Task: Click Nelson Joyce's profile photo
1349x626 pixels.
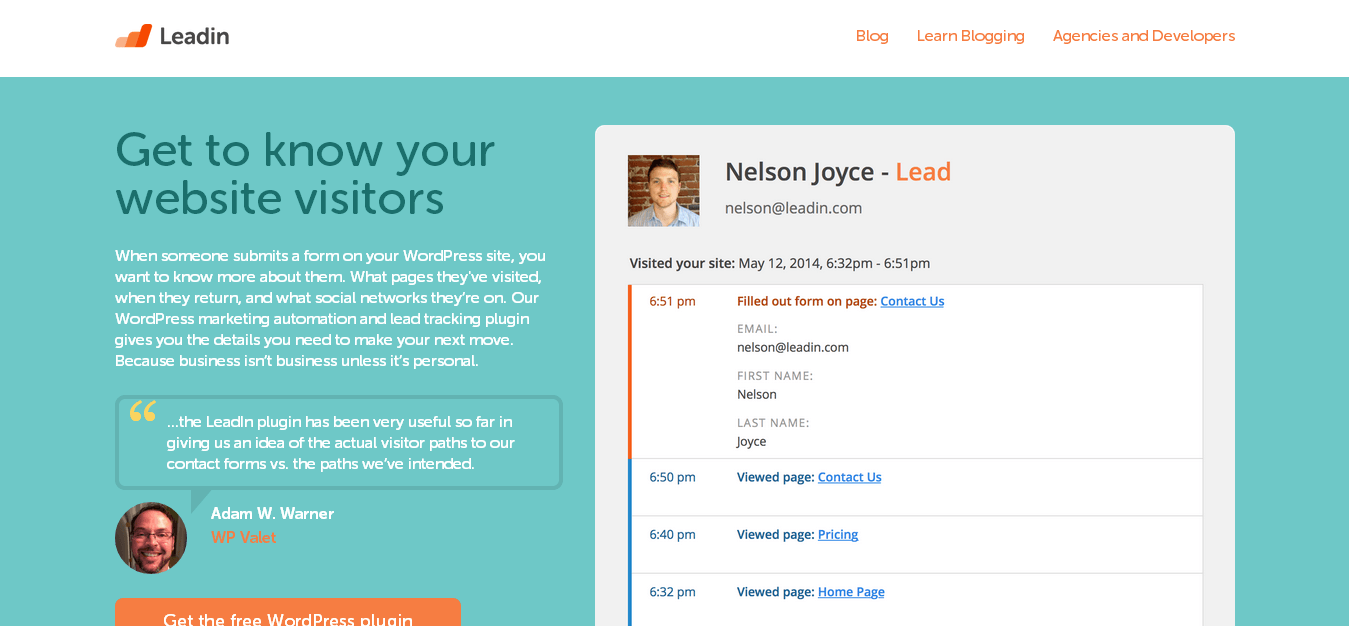Action: point(663,191)
